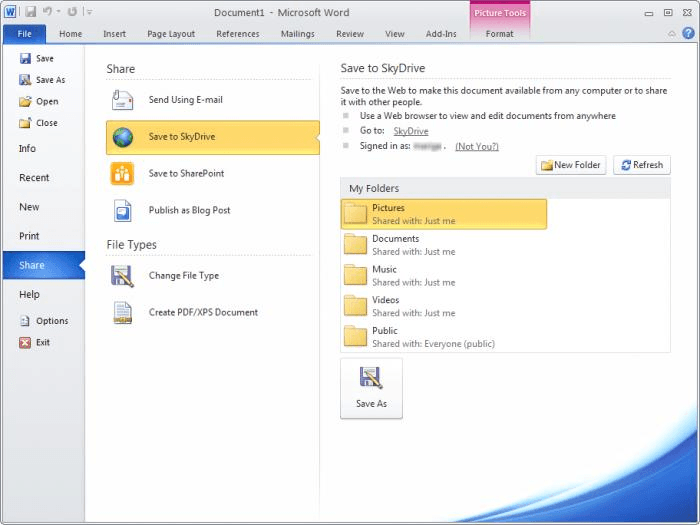Open the SkyDrive hyperlink

(410, 131)
